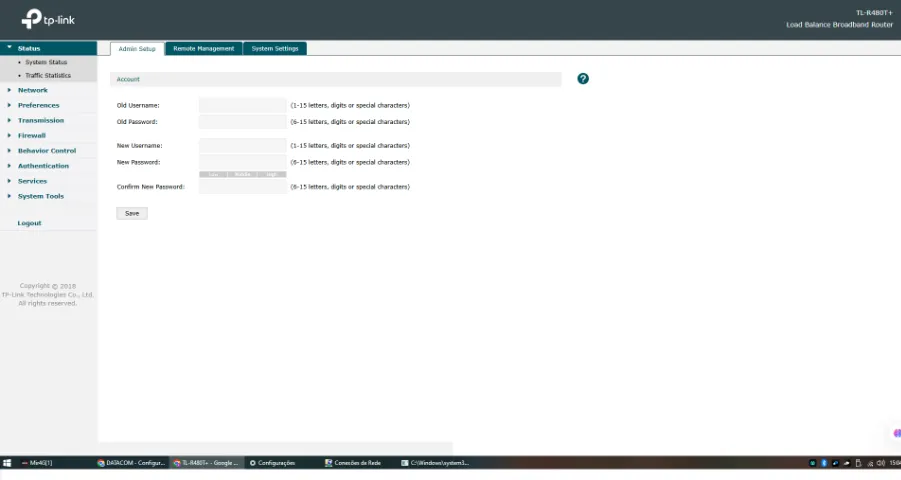Screen dimensions: 901x480
Task: Click the Logout link
Action: coord(29,223)
